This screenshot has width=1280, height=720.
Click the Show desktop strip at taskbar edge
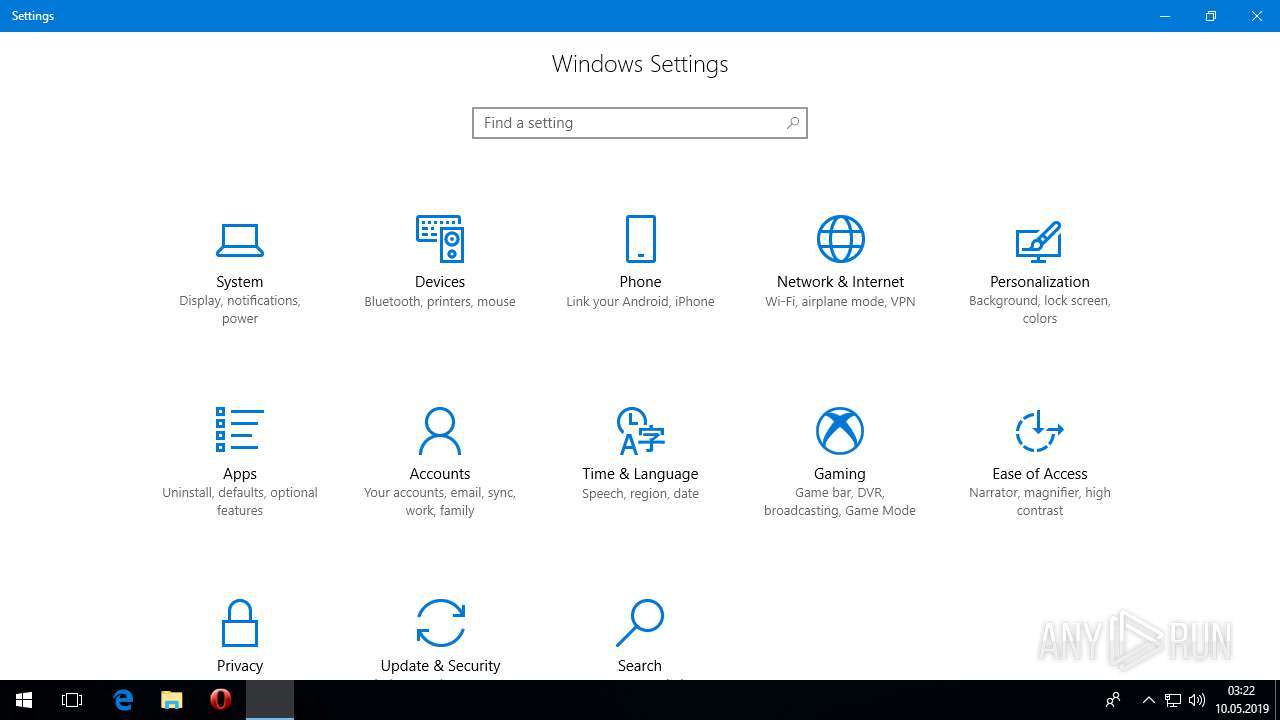click(1277, 700)
